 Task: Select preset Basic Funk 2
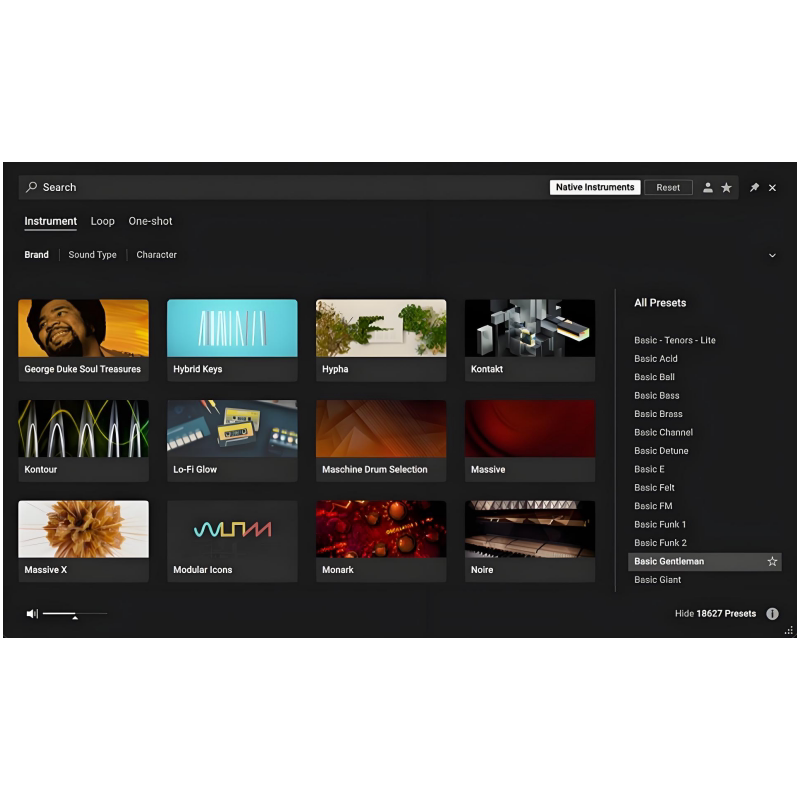click(660, 542)
